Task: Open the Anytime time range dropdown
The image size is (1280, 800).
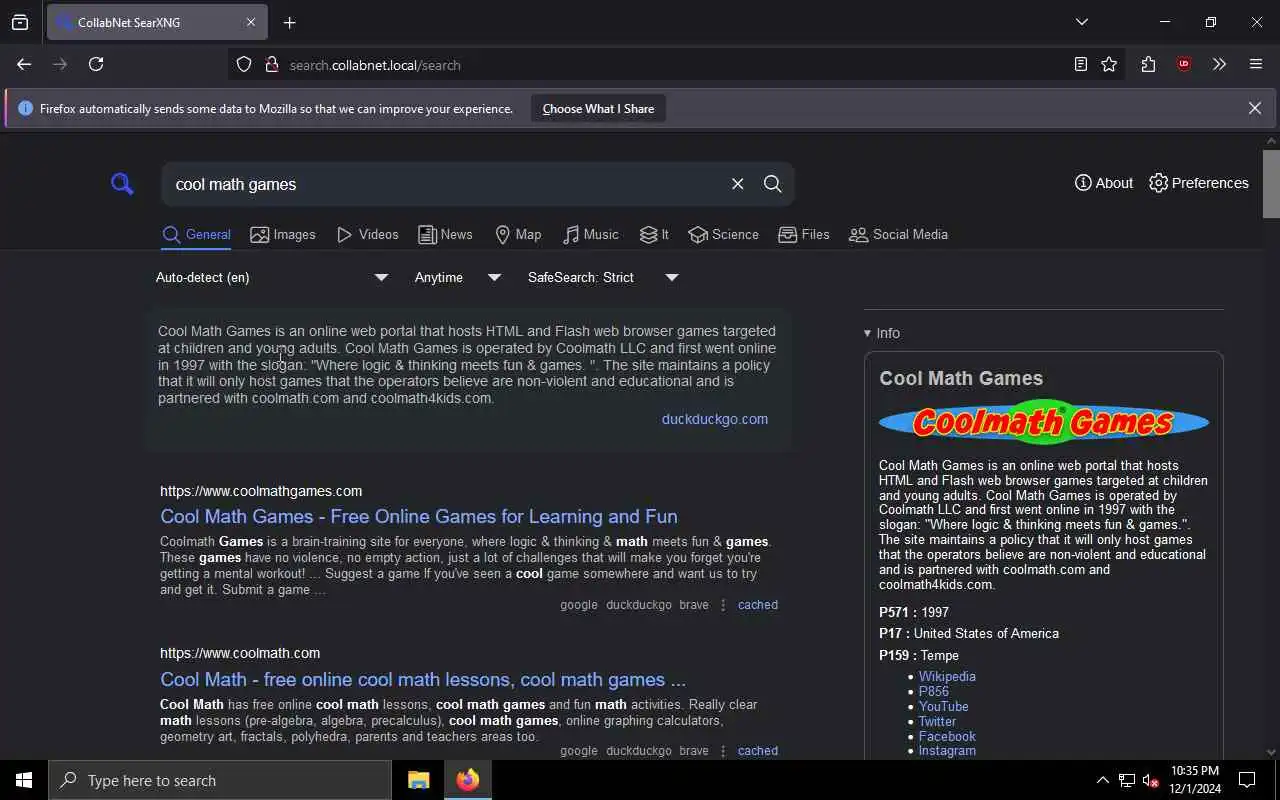Action: pyautogui.click(x=458, y=277)
